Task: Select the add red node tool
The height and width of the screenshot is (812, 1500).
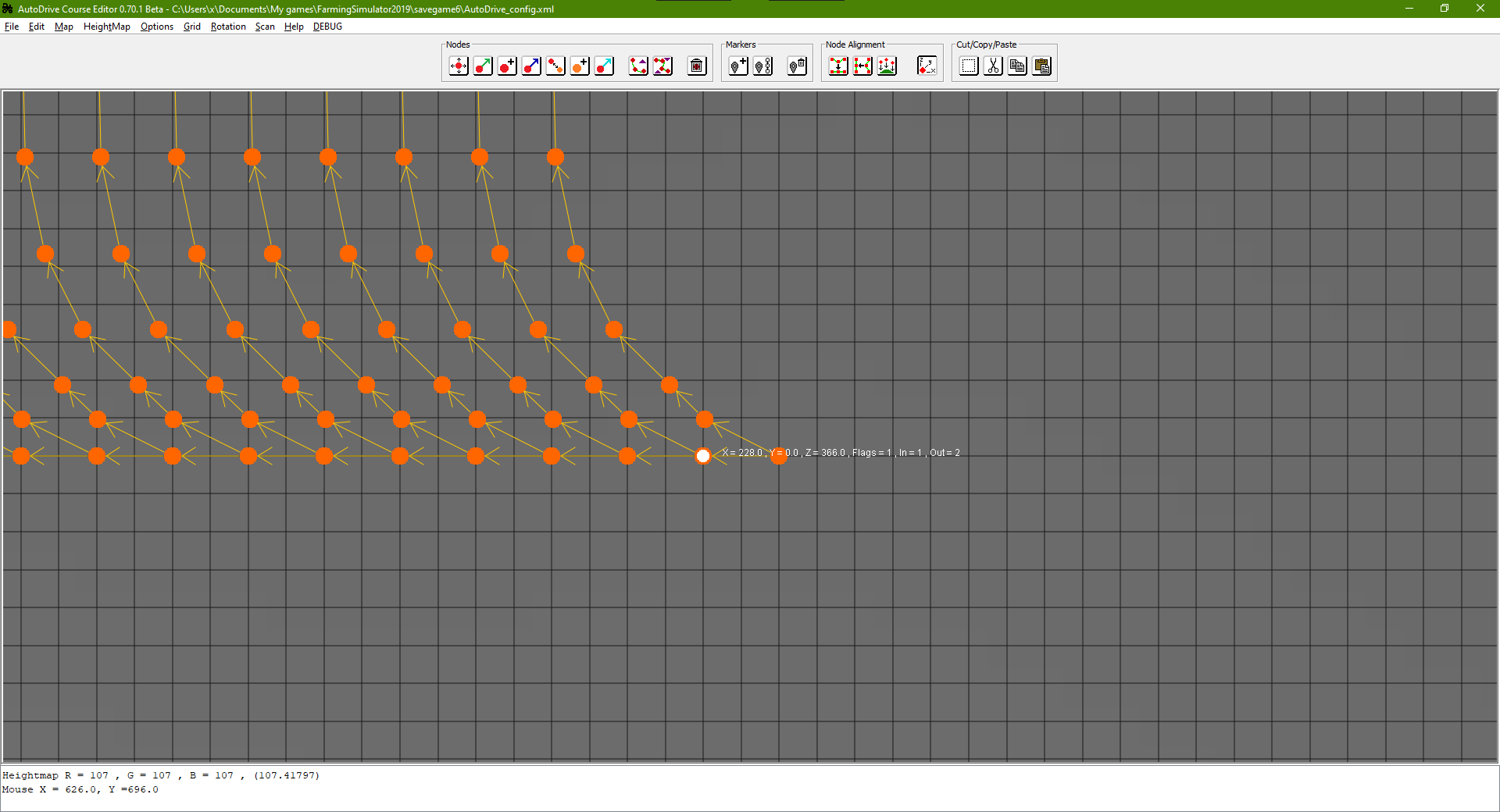Action: [507, 66]
